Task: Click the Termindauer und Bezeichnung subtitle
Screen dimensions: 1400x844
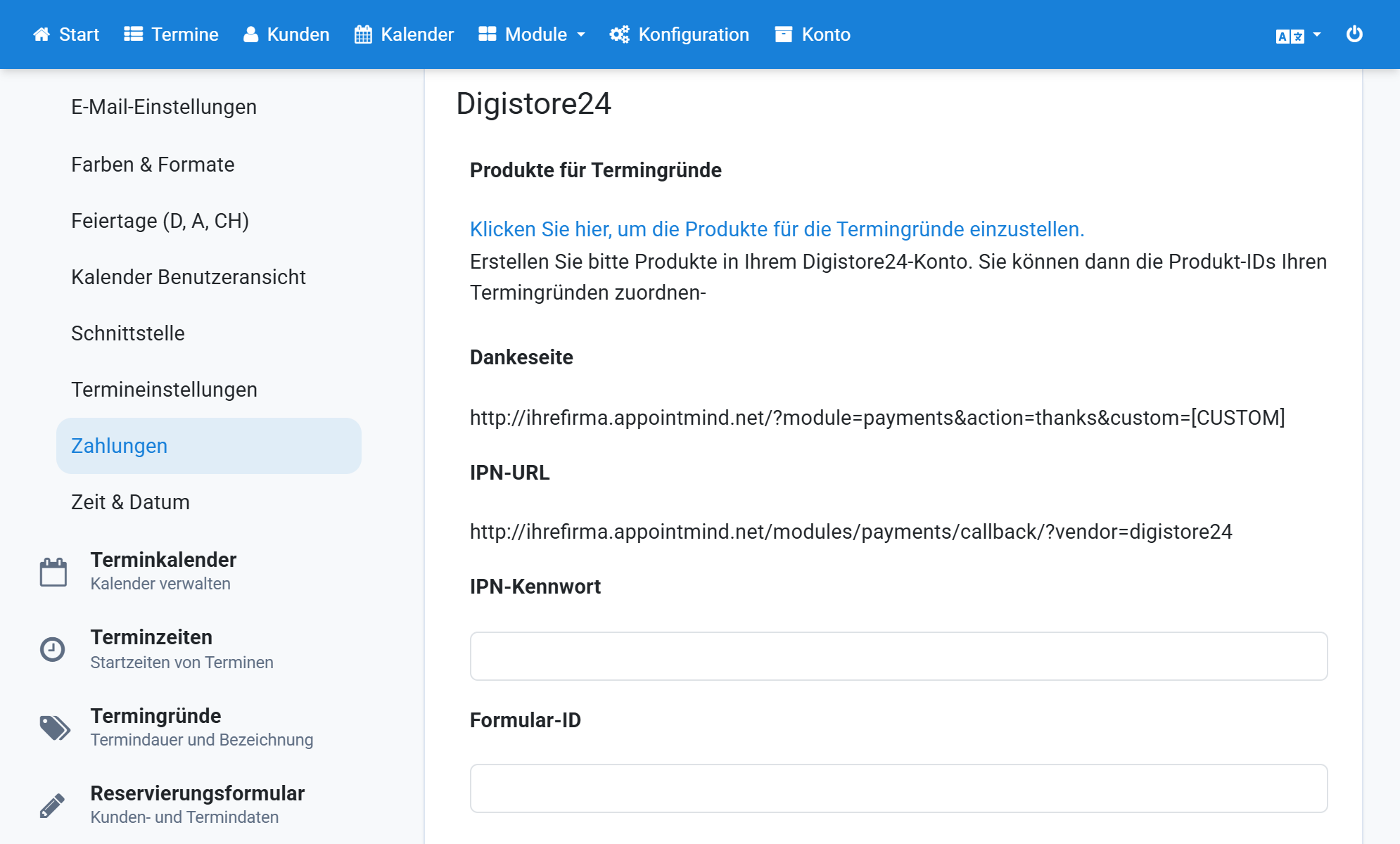Action: coord(202,740)
